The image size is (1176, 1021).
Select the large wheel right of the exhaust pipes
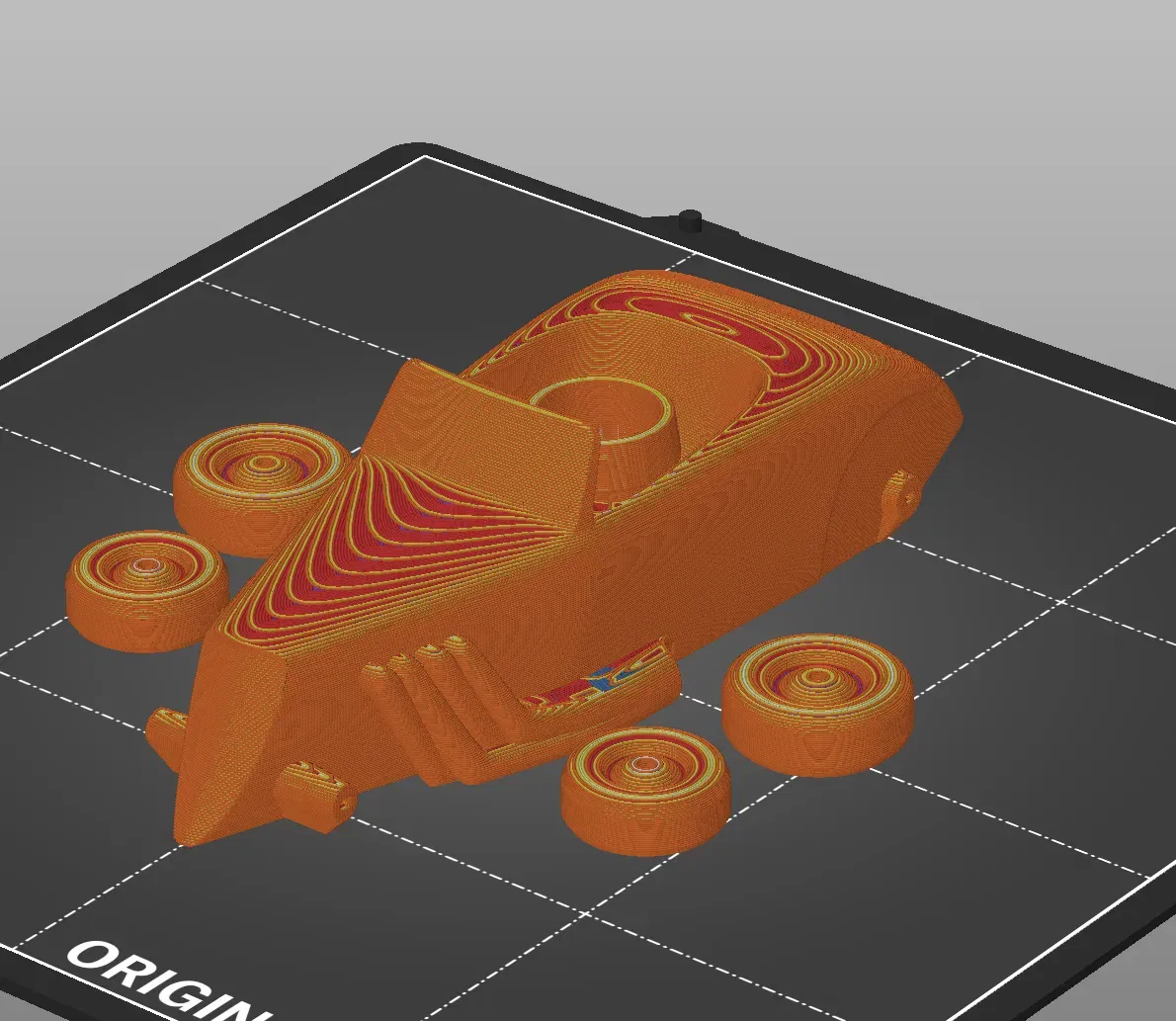click(818, 704)
